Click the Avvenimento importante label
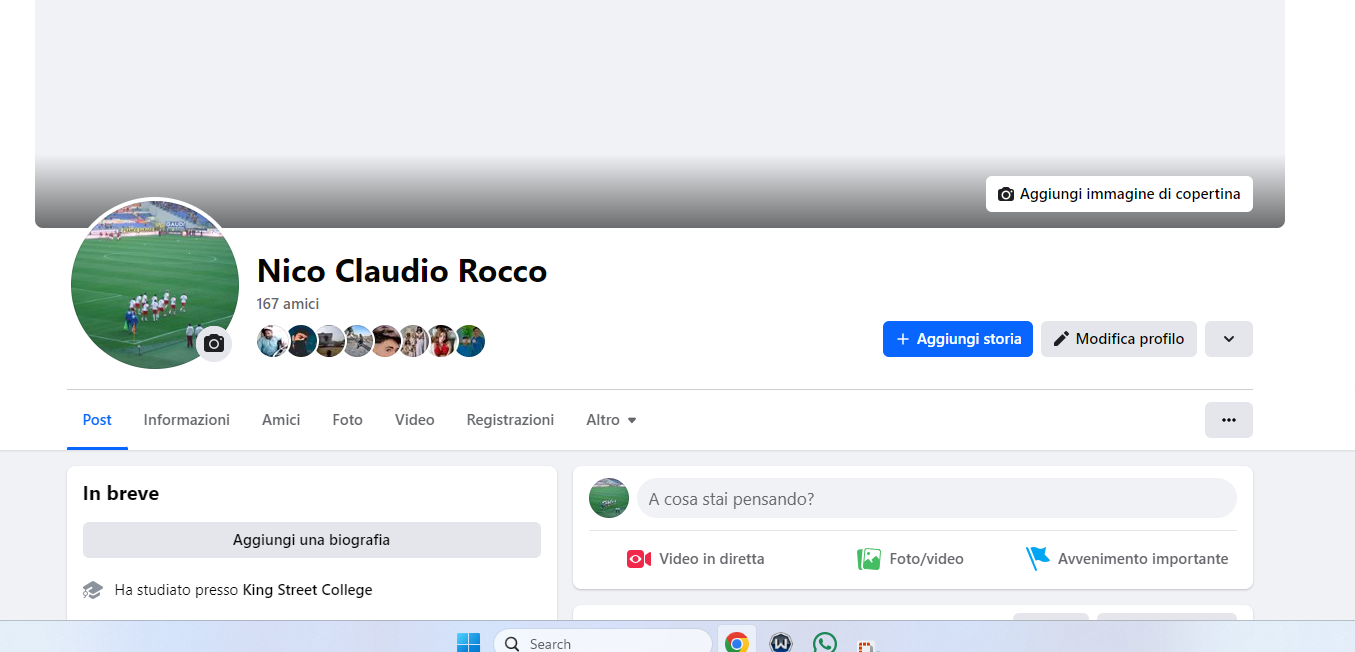 [x=1143, y=559]
